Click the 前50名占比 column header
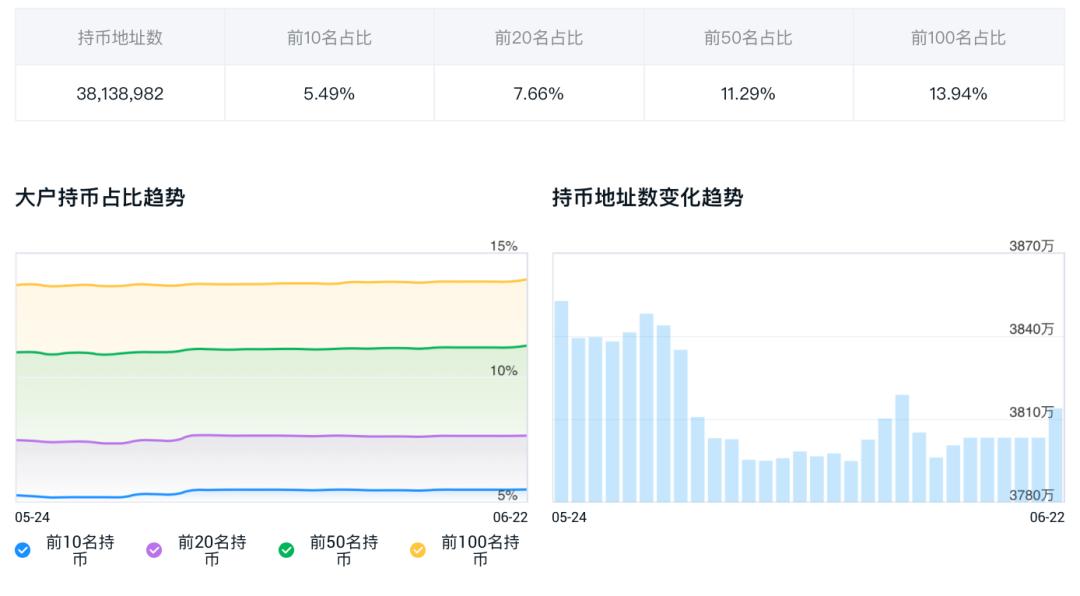The height and width of the screenshot is (596, 1080). click(x=748, y=38)
